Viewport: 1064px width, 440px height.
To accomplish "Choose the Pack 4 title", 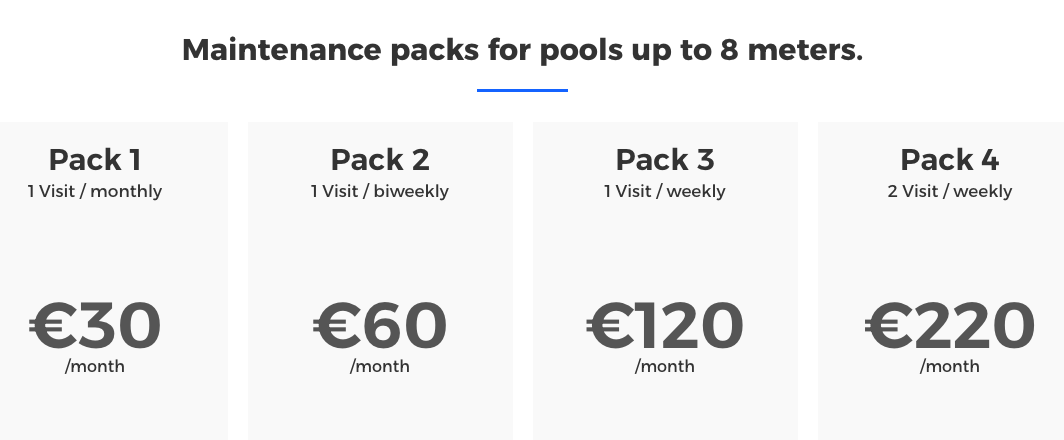I will click(950, 160).
